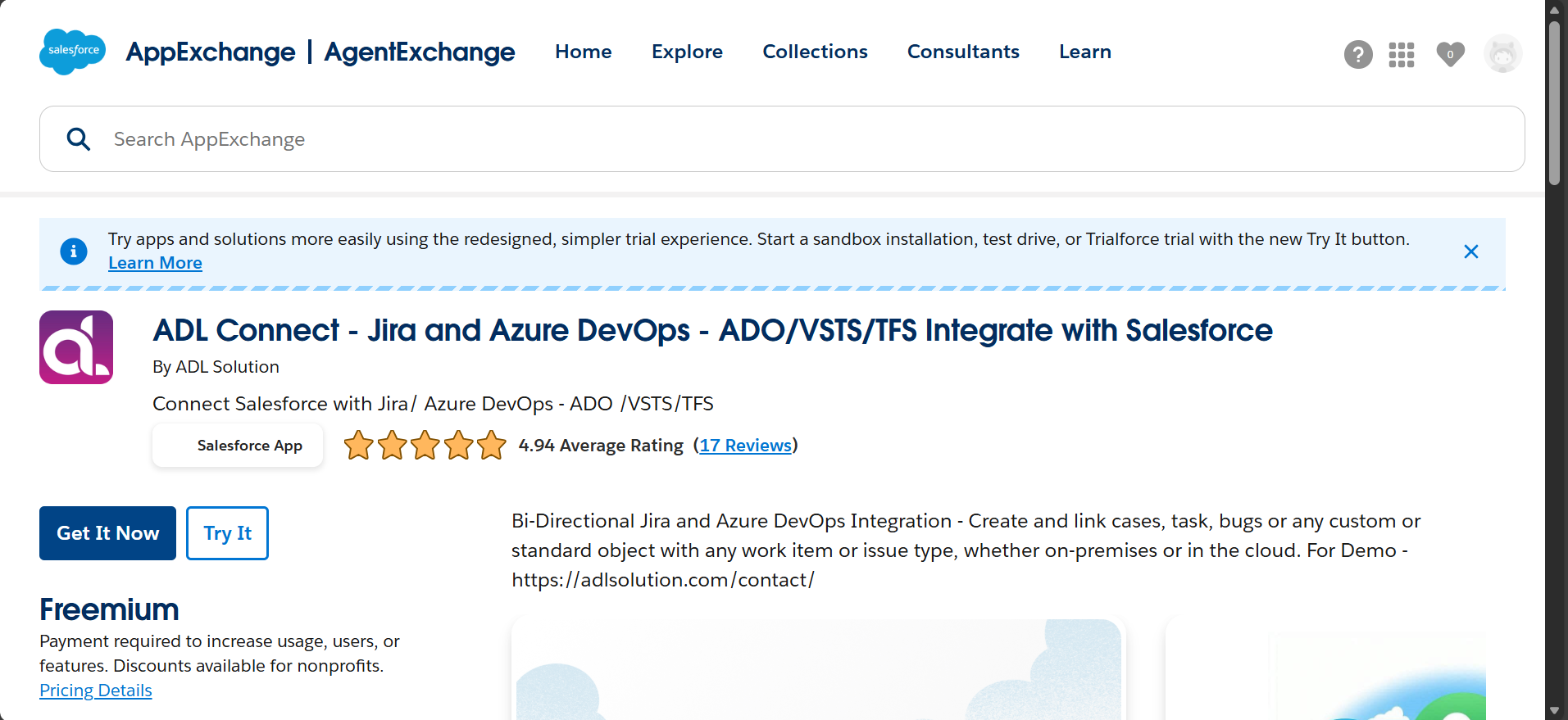The image size is (1568, 720).
Task: Click the info icon in the banner
Action: (74, 251)
